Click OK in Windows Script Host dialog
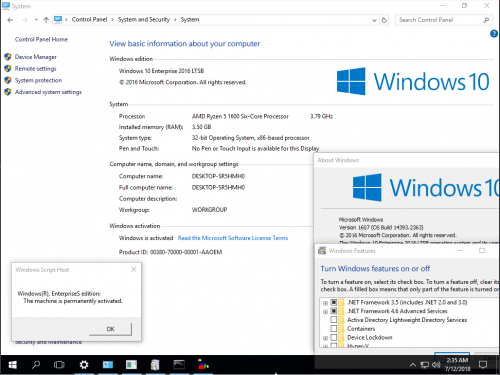 [x=110, y=329]
